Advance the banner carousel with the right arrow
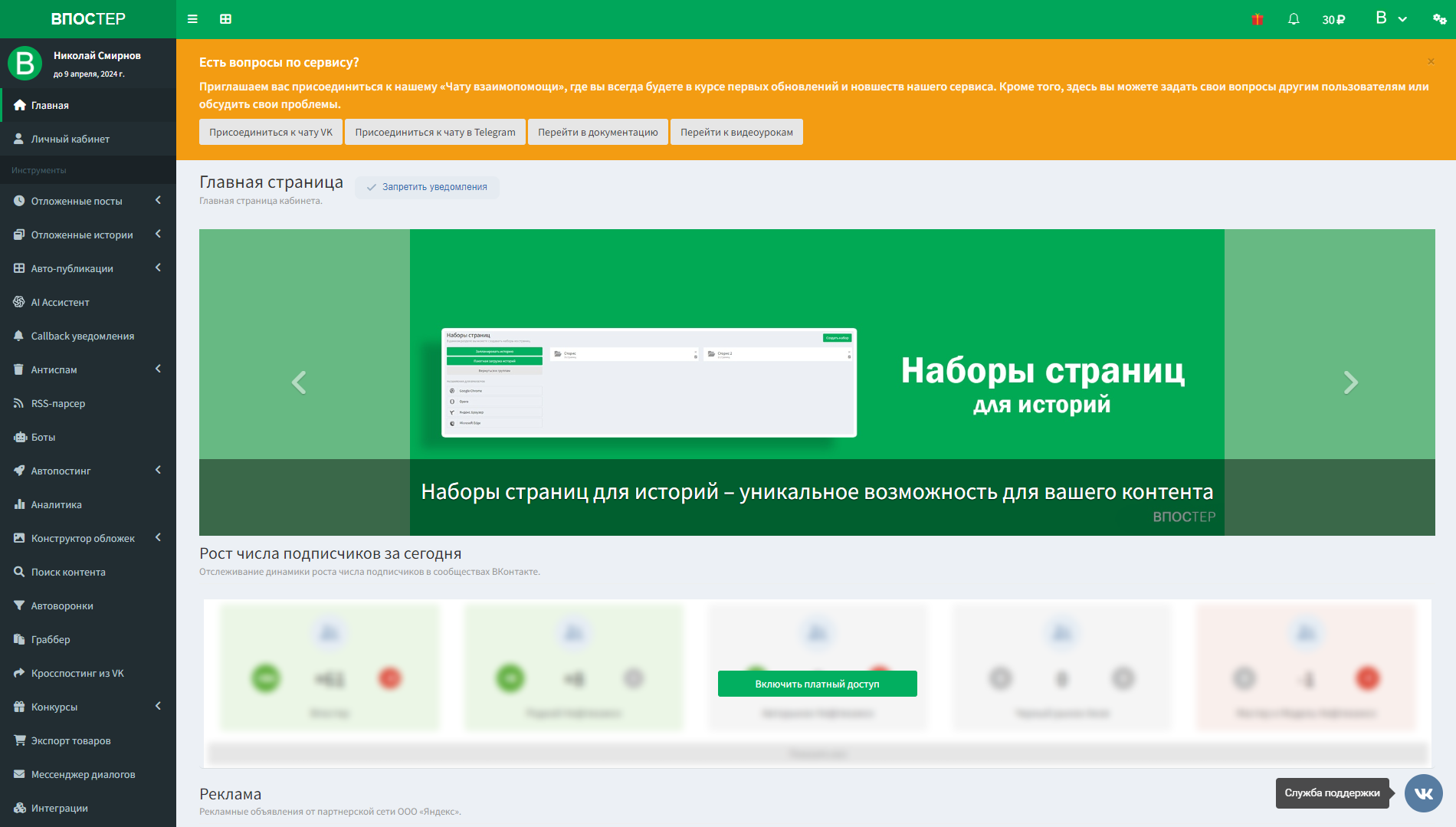Screen dimensions: 1456x827 coord(1349,382)
